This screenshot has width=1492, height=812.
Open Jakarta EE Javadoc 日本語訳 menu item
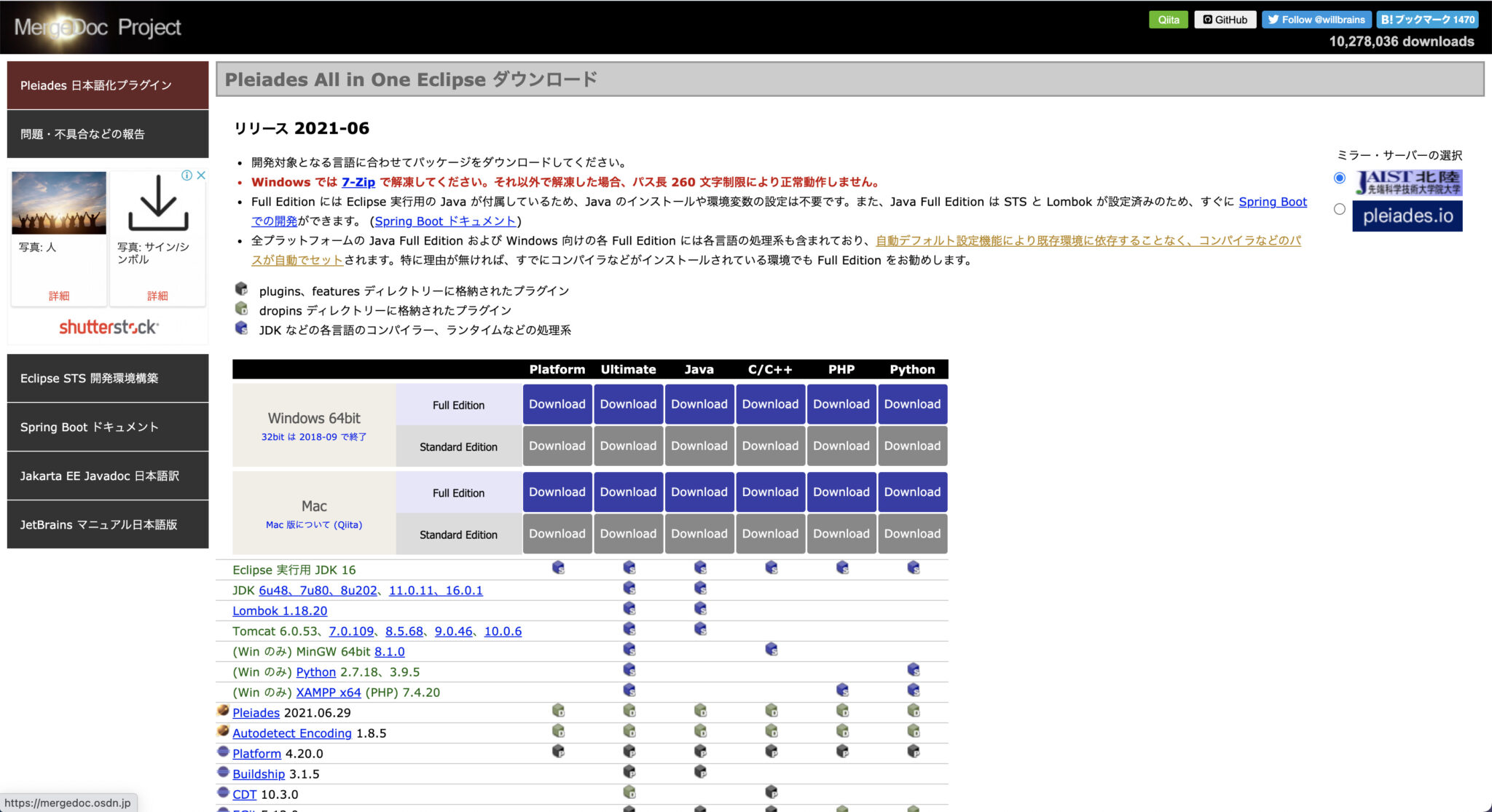point(108,476)
